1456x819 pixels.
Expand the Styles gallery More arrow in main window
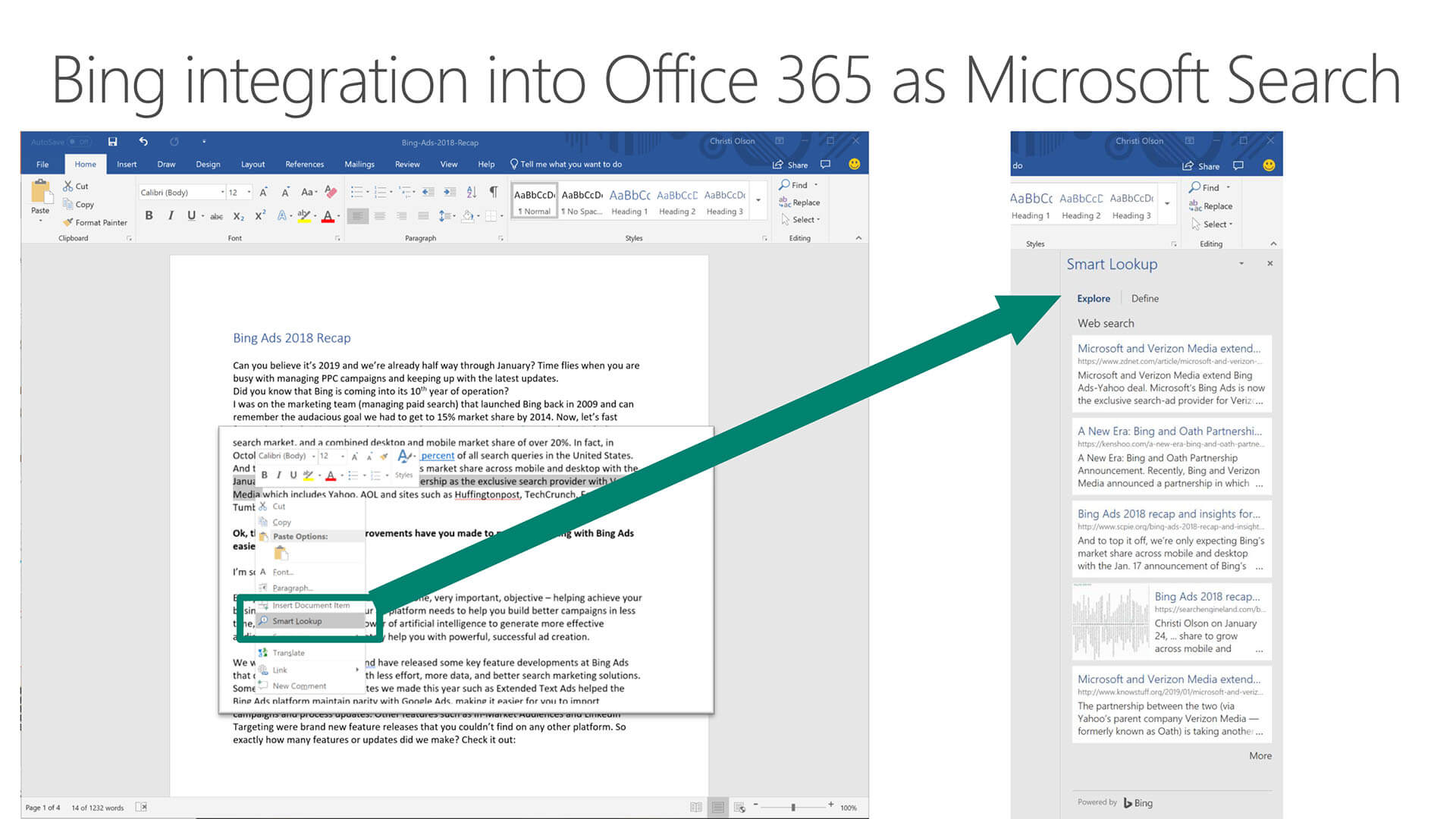[x=758, y=201]
